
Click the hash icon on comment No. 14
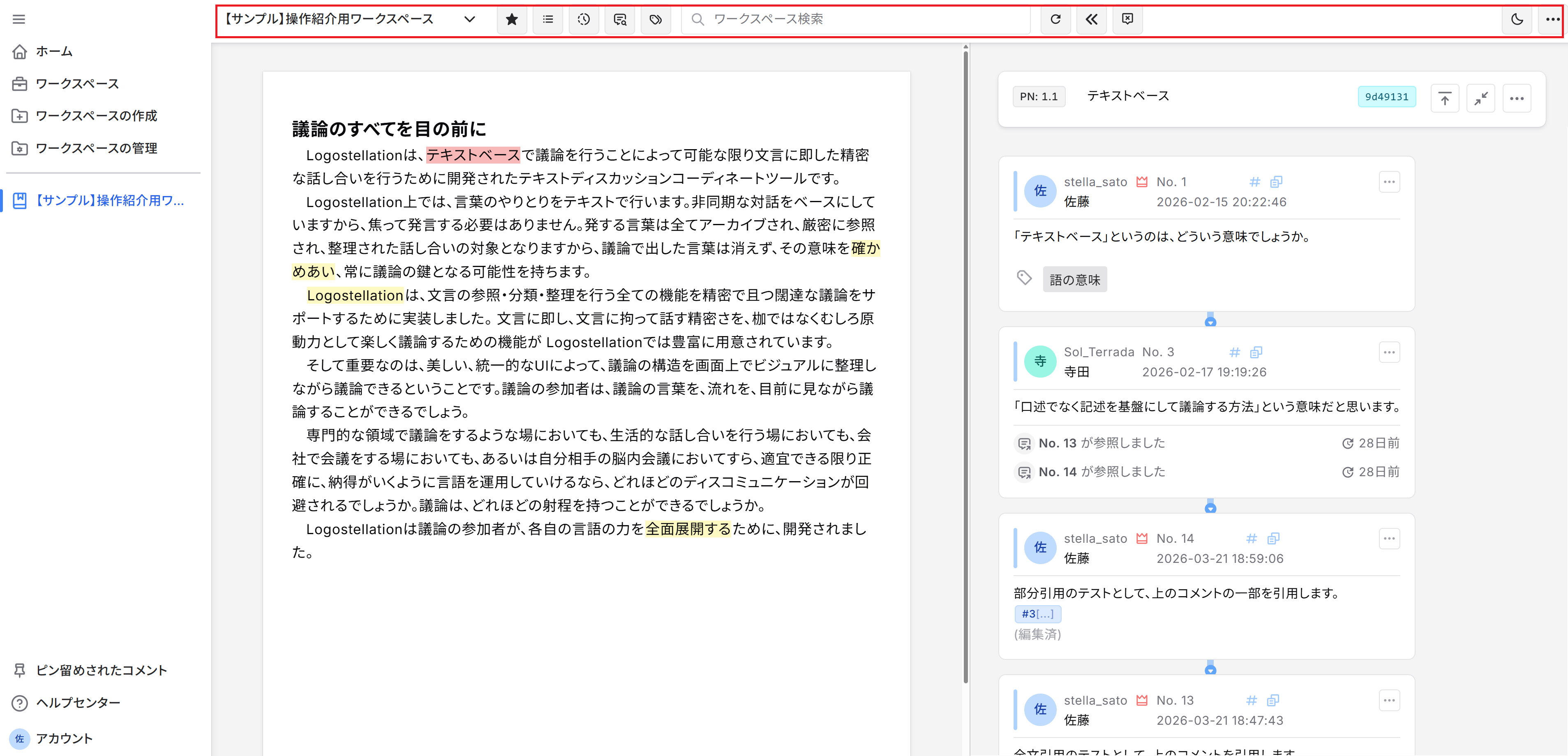click(x=1251, y=538)
